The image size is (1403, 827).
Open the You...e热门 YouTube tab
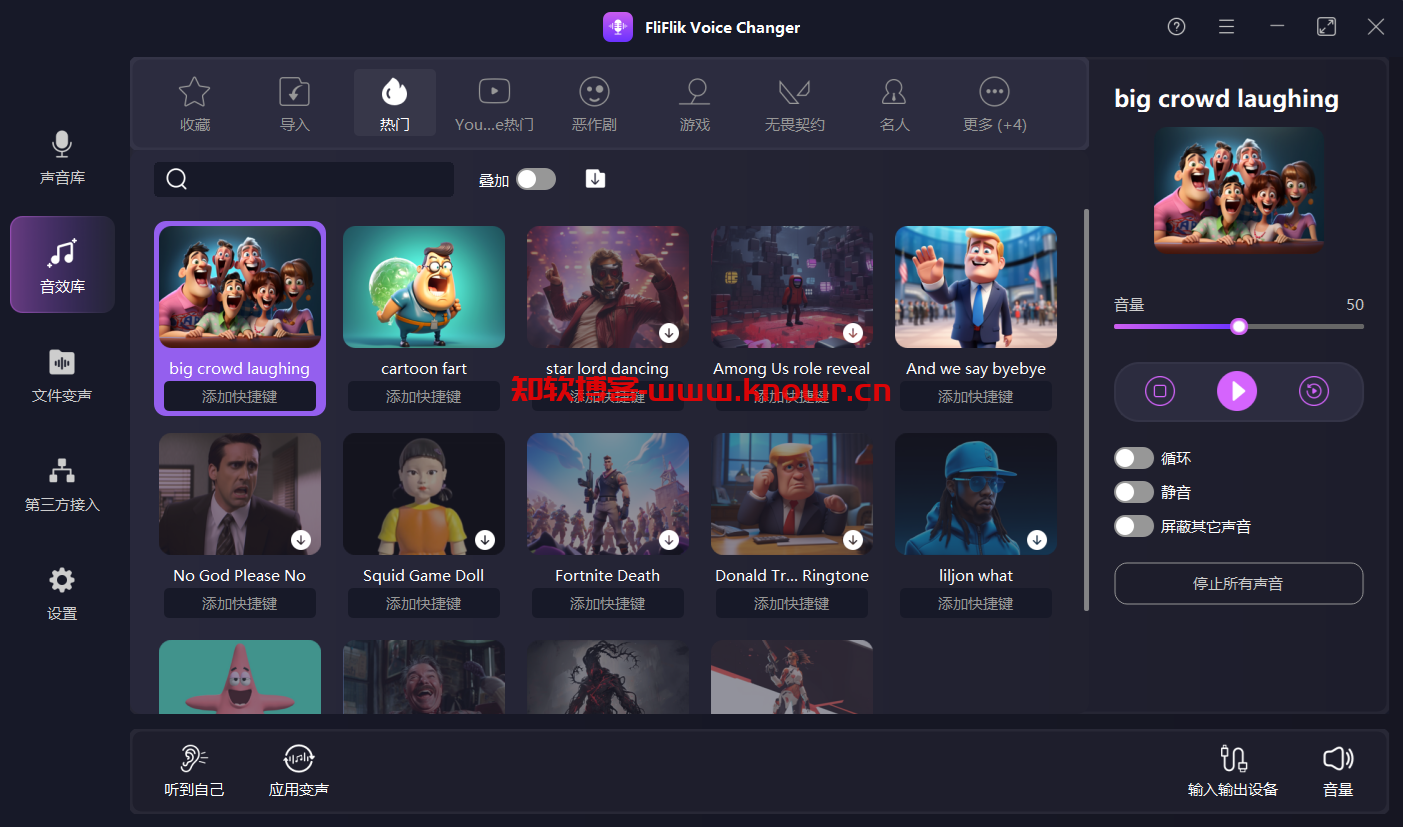pos(494,103)
